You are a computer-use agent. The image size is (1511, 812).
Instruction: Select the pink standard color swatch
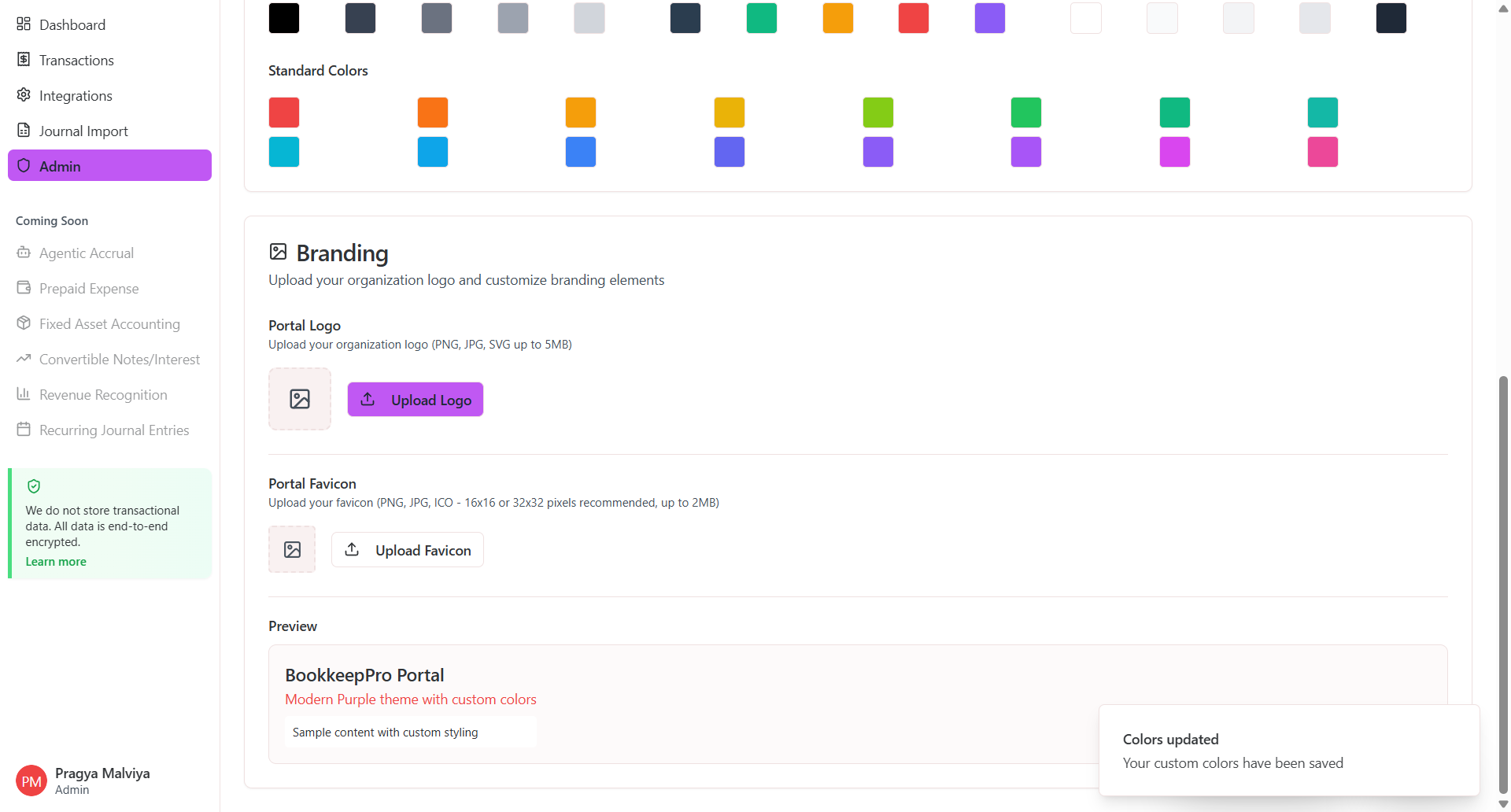(x=1323, y=152)
